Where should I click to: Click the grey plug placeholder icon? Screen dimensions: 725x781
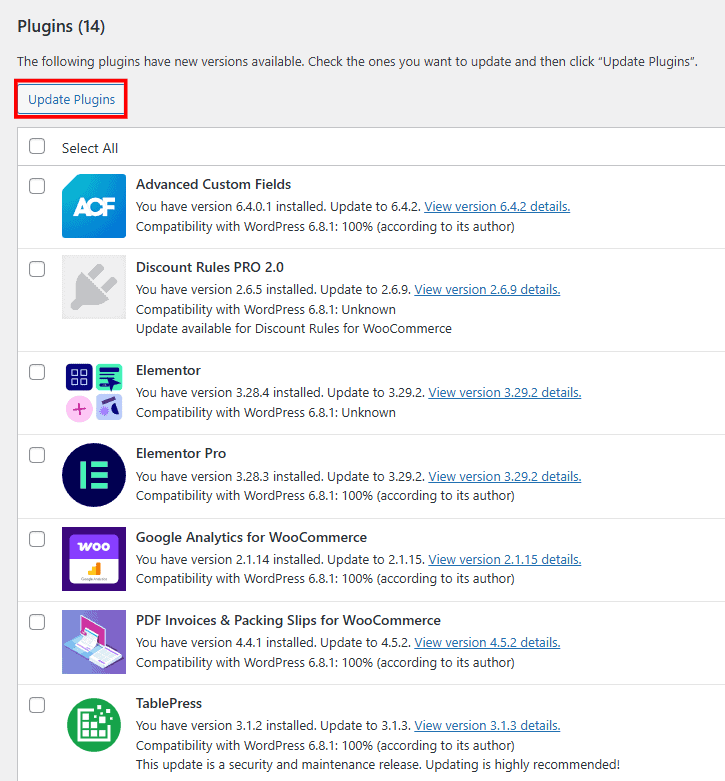[94, 287]
